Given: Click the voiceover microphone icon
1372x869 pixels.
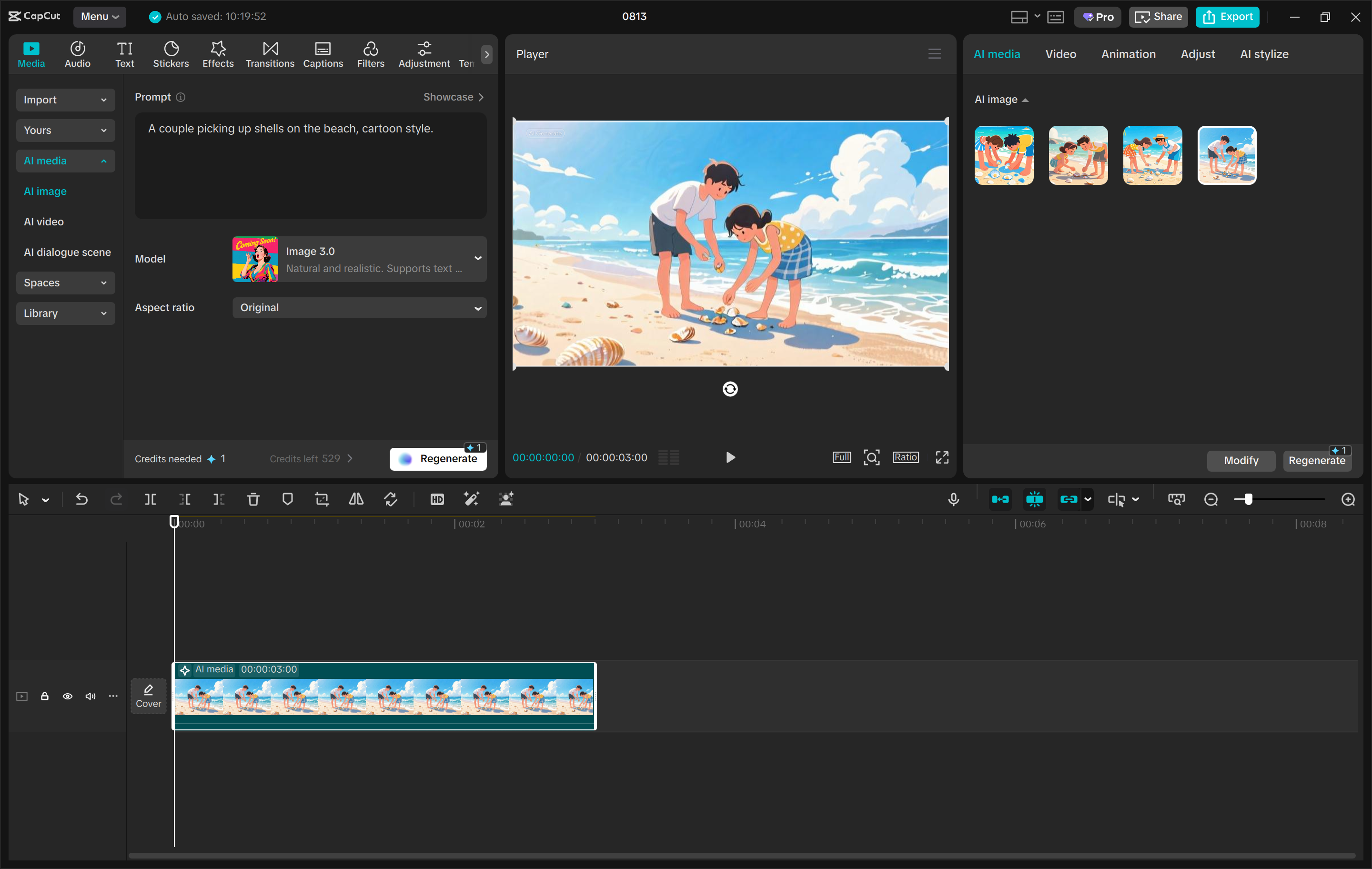Looking at the screenshot, I should tap(953, 500).
